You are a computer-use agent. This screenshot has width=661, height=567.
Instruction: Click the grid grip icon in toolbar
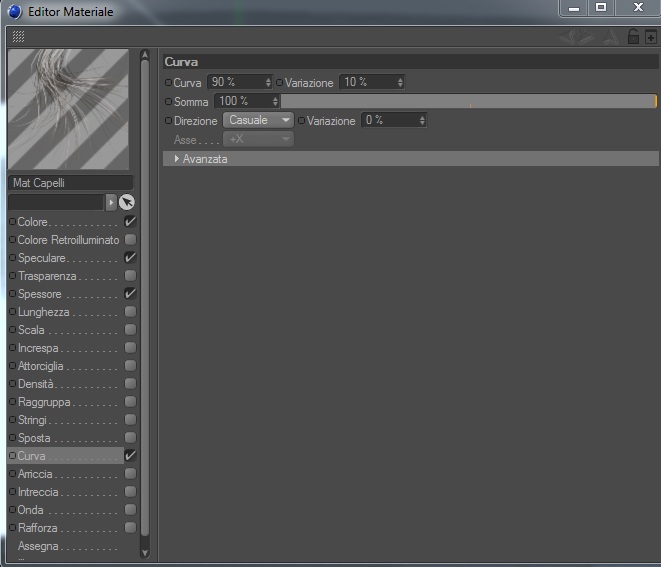click(18, 37)
